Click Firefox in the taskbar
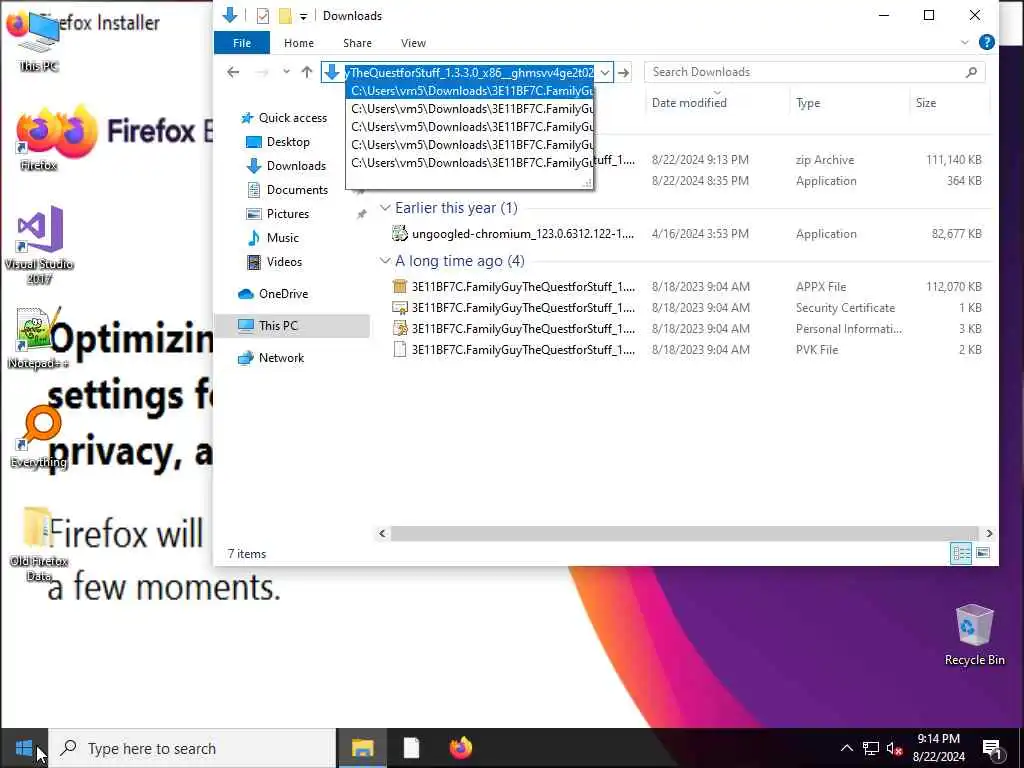 tap(460, 748)
